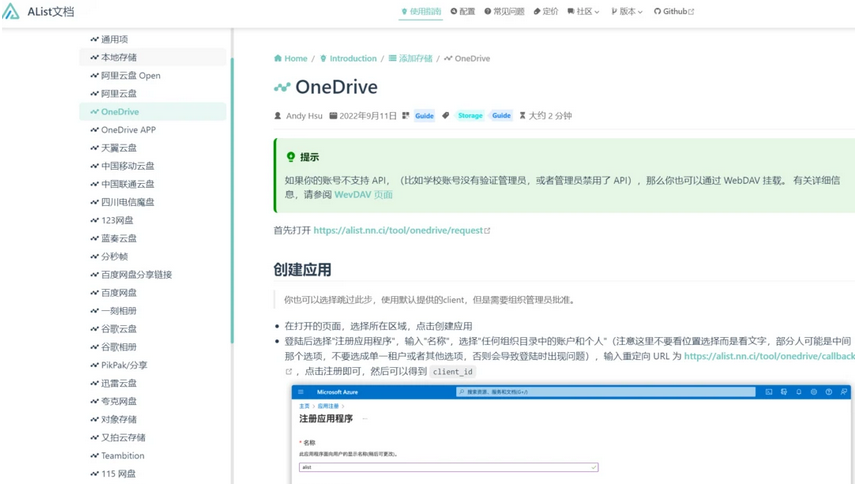Open the 定价 navigation item
The width and height of the screenshot is (857, 484).
[x=546, y=11]
